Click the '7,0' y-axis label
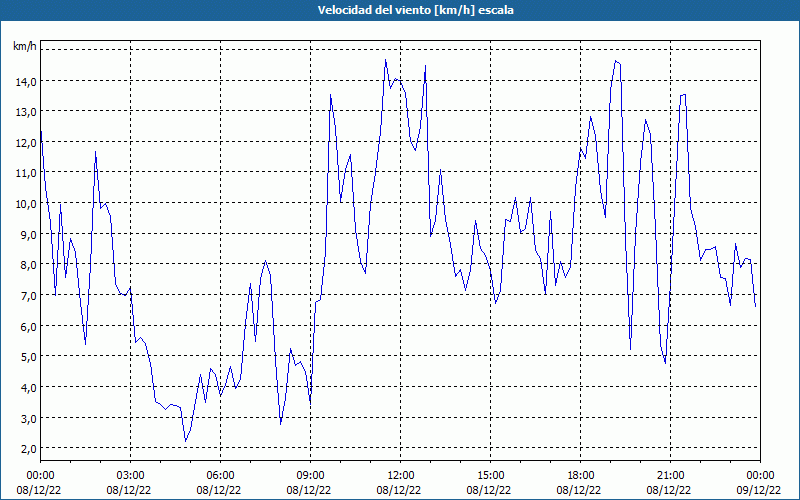Viewport: 800px width, 500px height. click(x=28, y=295)
